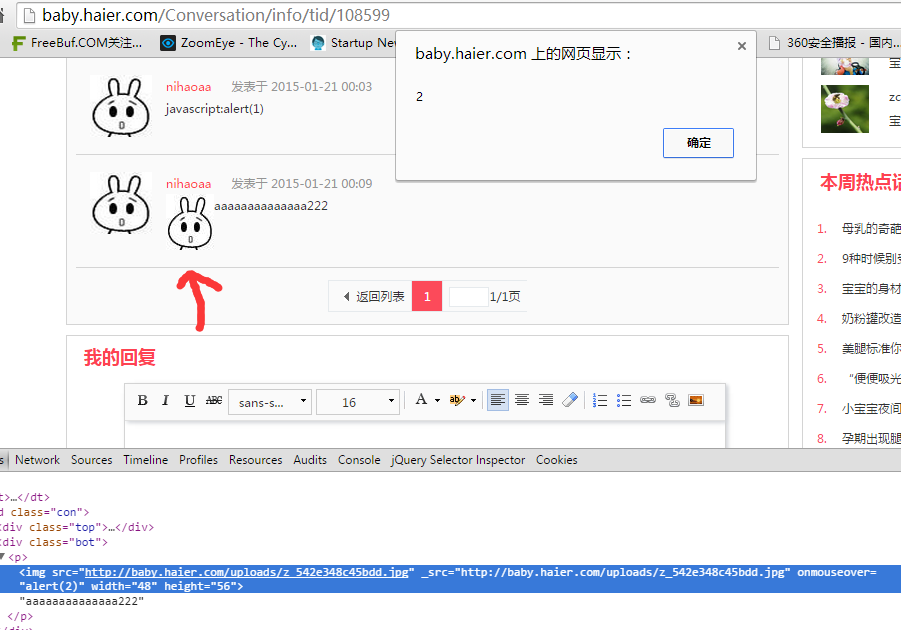Click the font color A icon

(x=421, y=399)
